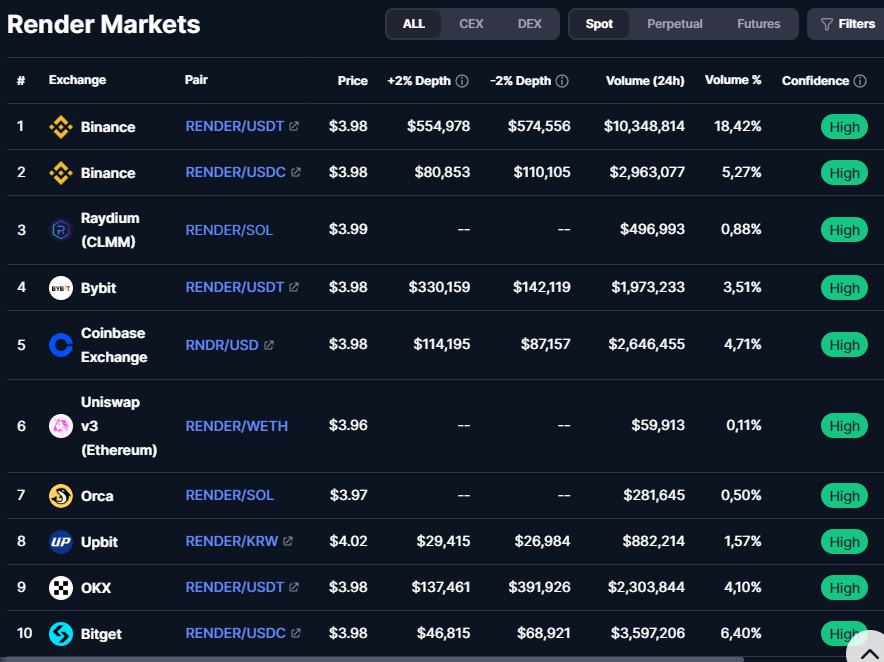Click the Binance logo in the RENDER/USDT row
This screenshot has height=662, width=884.
point(61,127)
